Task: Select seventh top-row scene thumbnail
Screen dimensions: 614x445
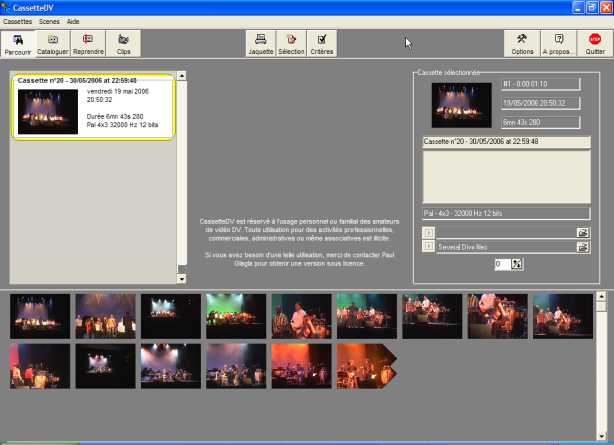Action: click(432, 316)
